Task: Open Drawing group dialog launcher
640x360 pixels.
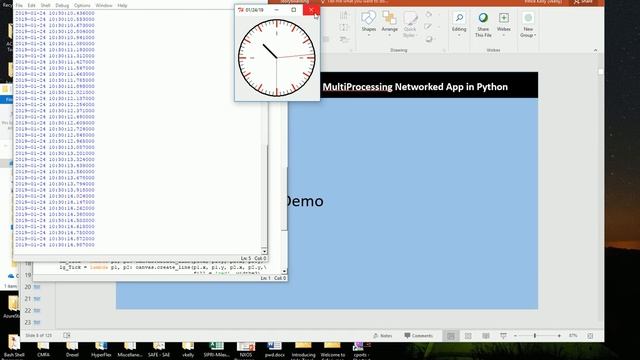Action: (444, 50)
